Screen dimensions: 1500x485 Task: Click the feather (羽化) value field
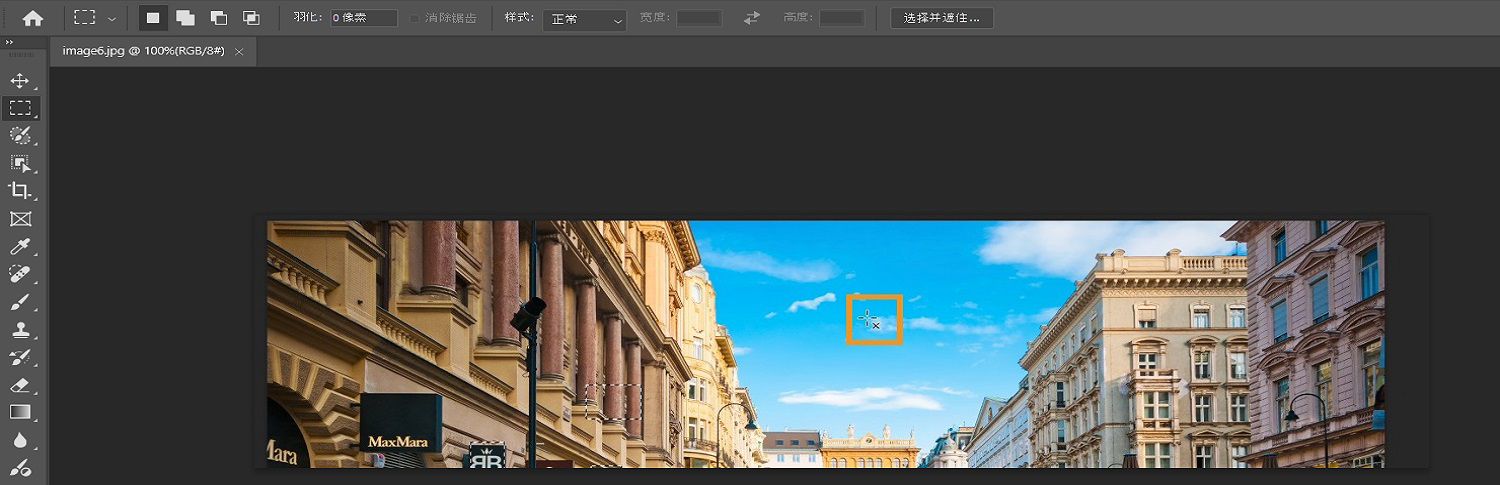point(364,18)
